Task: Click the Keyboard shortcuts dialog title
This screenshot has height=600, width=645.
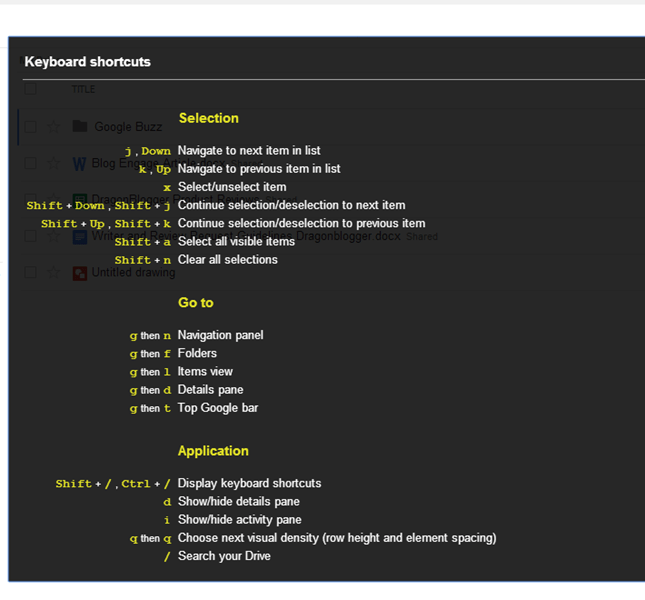Action: point(87,62)
